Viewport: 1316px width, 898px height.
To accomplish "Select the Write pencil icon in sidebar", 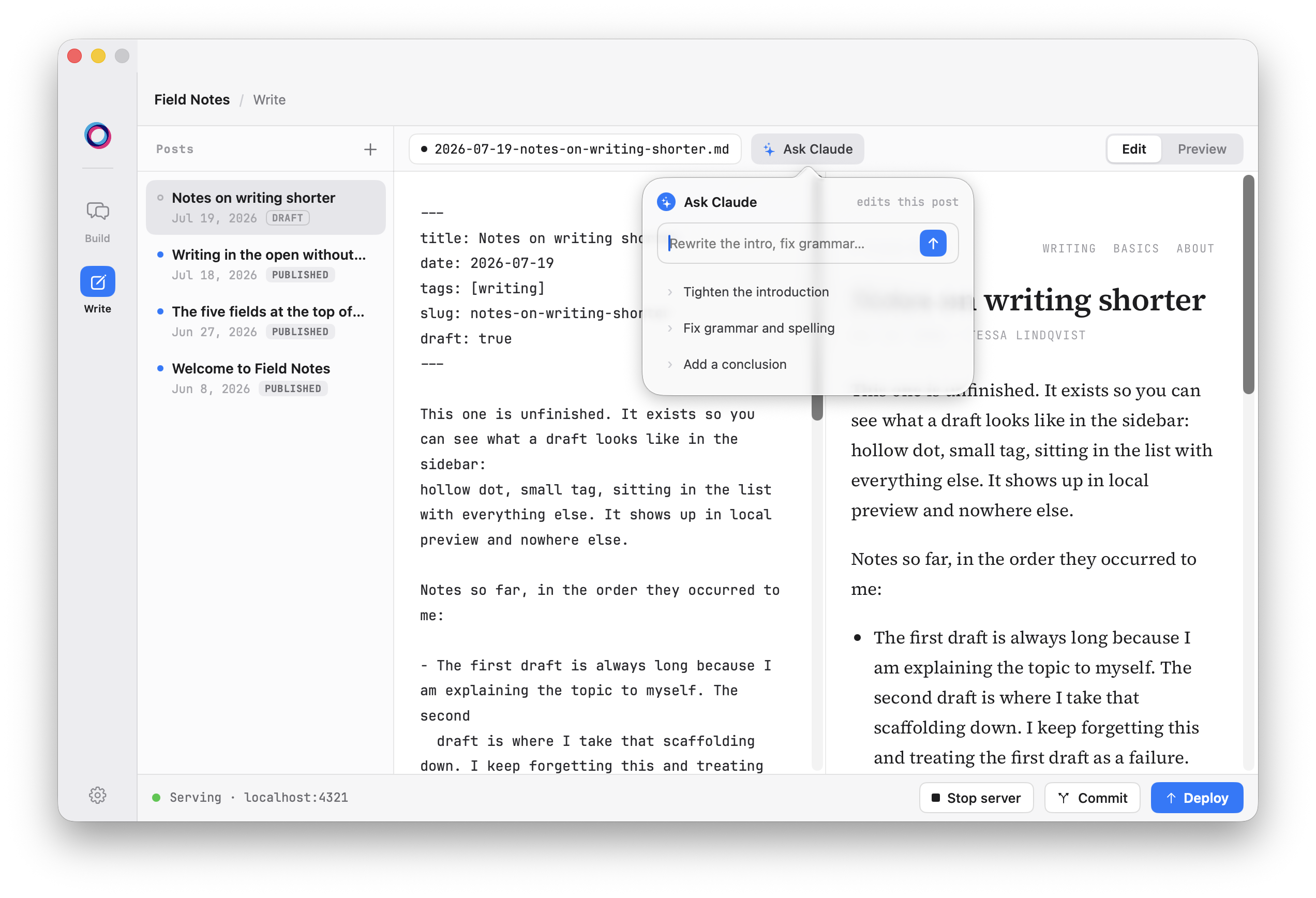I will pos(97,281).
